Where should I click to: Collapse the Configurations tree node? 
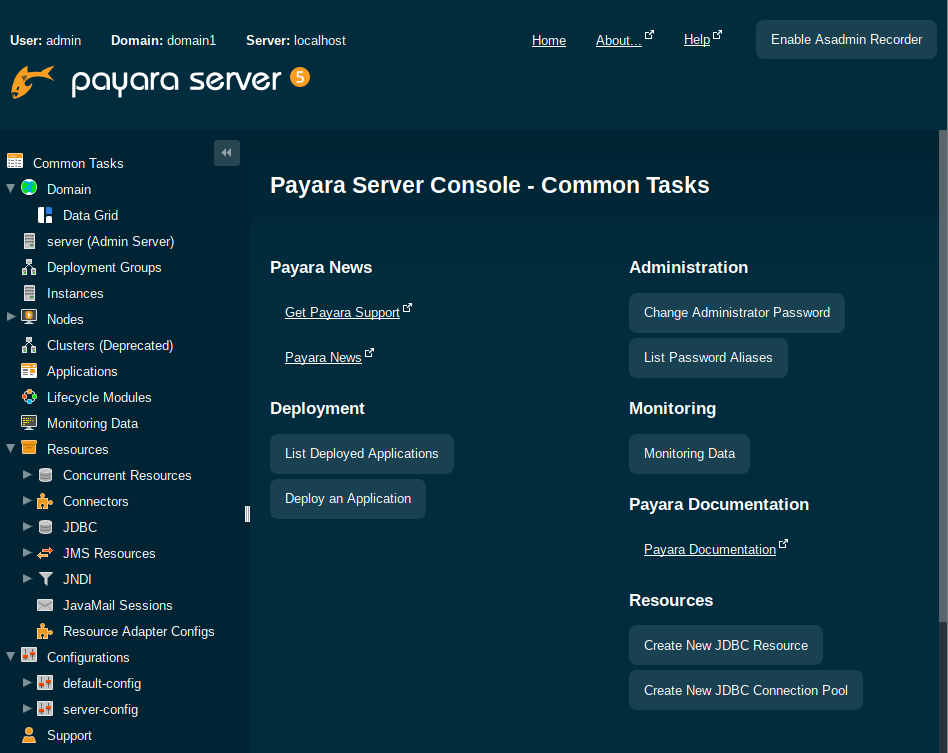(x=11, y=657)
